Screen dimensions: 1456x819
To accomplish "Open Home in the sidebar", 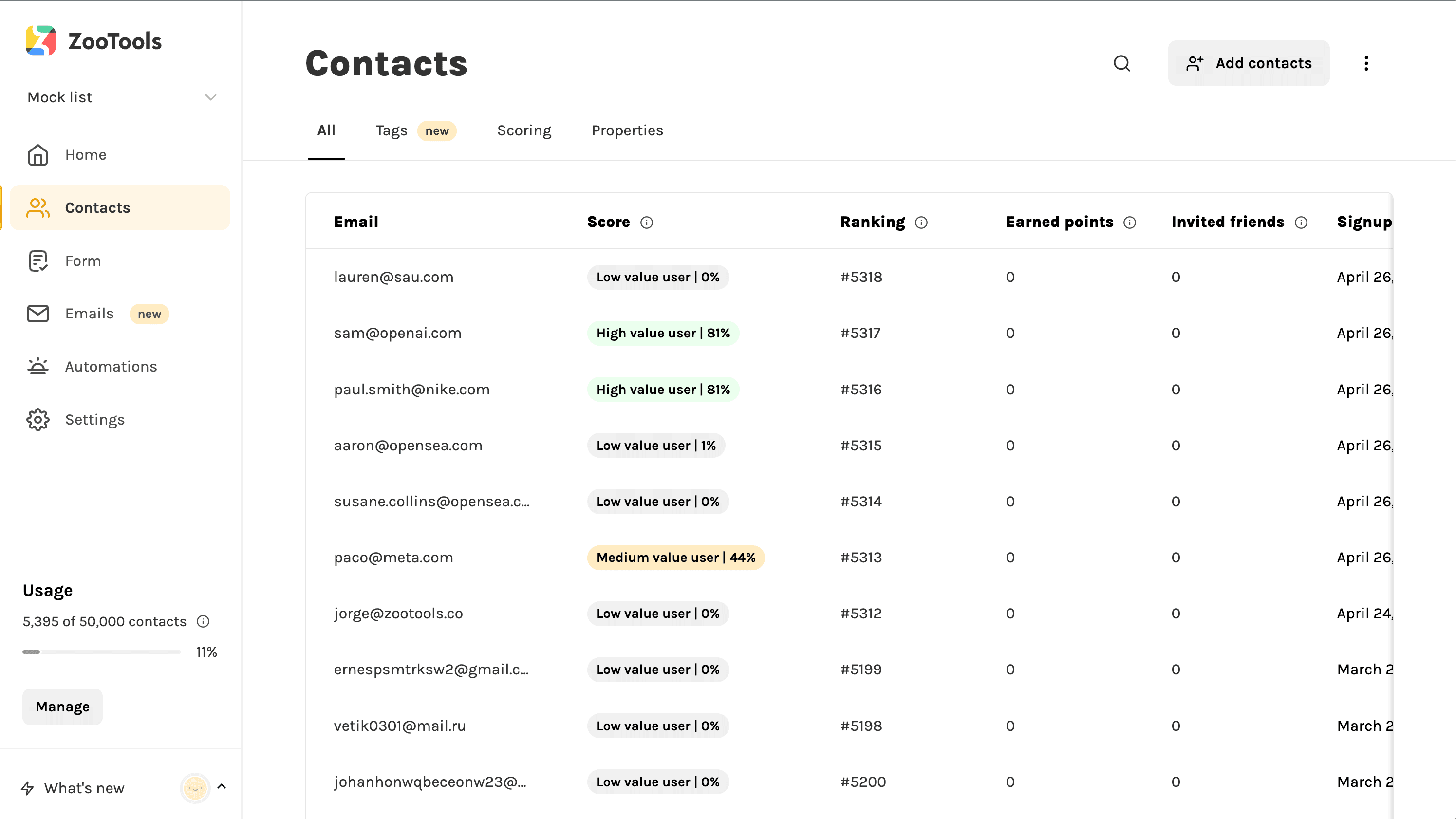I will 120,155.
